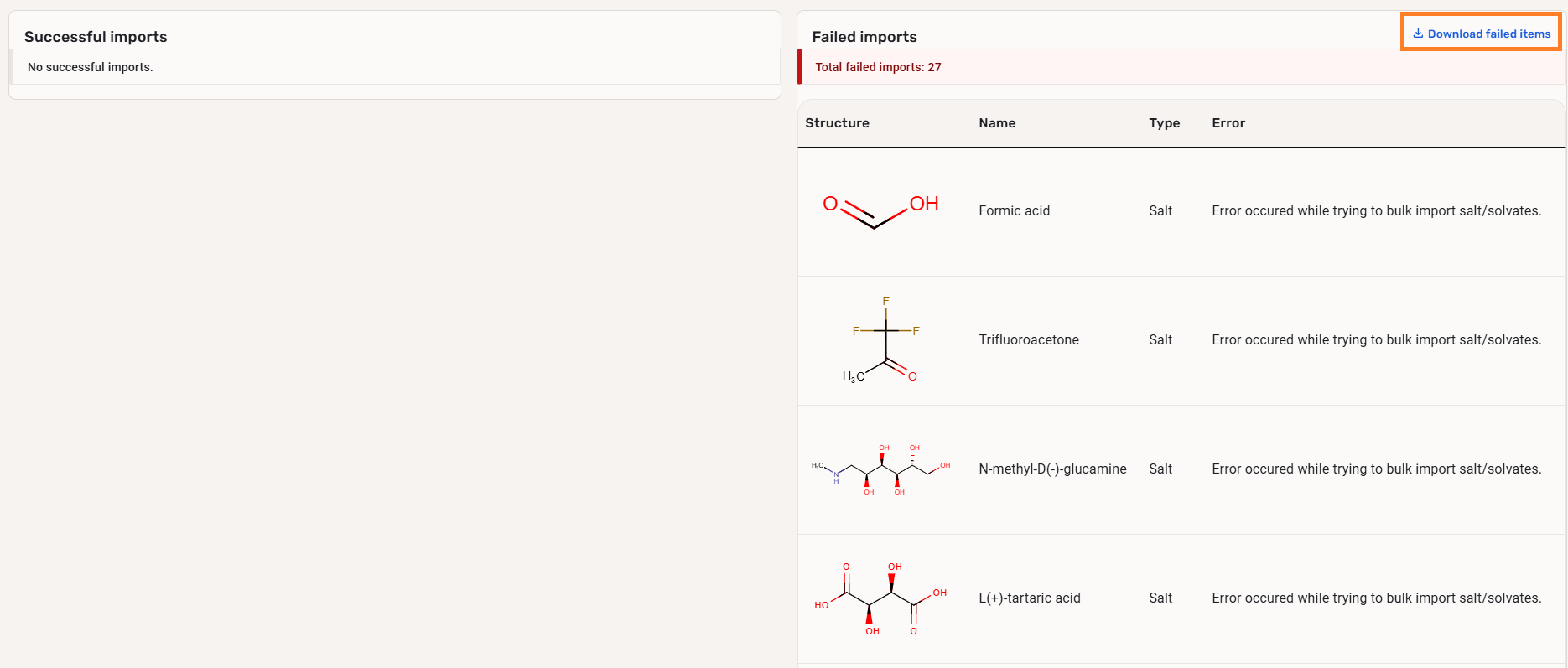This screenshot has height=668, width=1568.
Task: Click the download arrow icon
Action: (1418, 34)
